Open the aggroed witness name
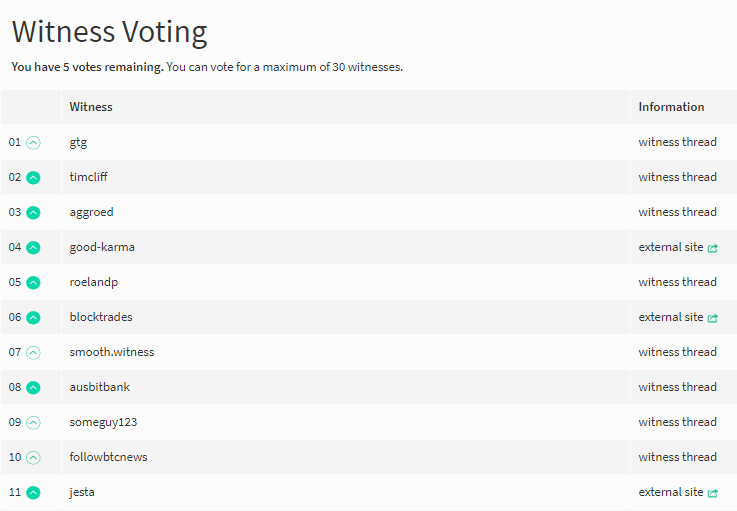Screen dimensions: 737x511 coord(91,212)
